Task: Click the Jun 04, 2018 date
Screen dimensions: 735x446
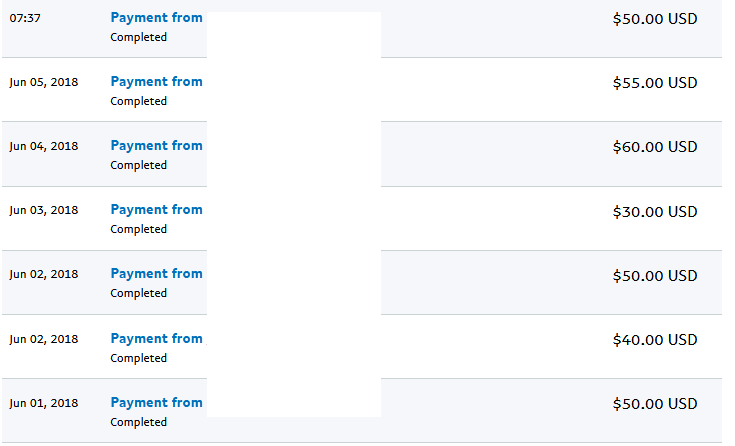Action: [44, 146]
